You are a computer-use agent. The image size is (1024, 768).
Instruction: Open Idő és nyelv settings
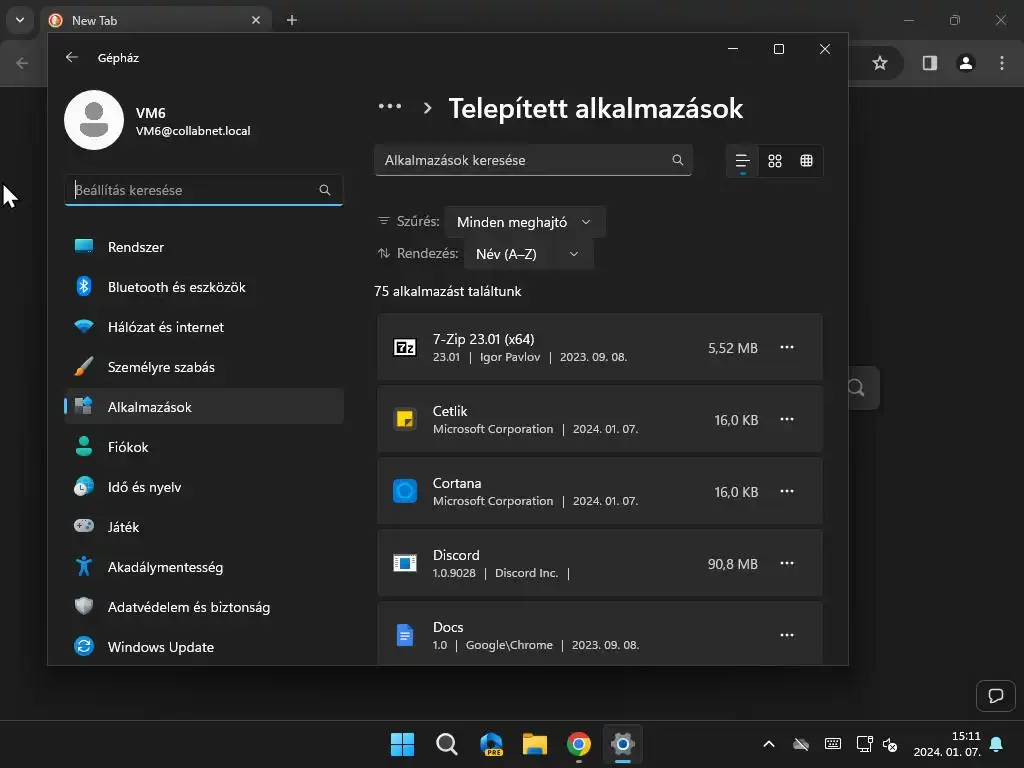[204, 487]
